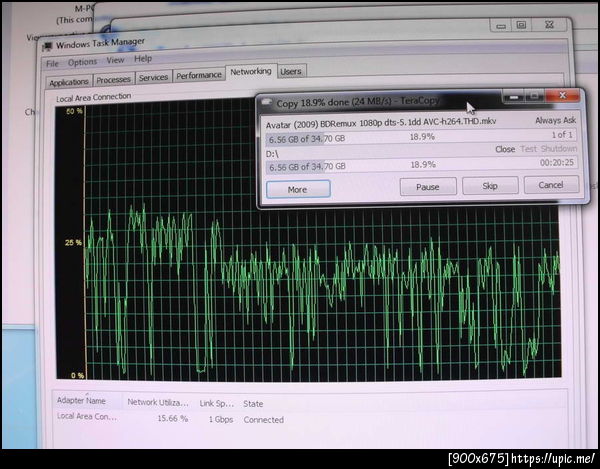Open the Options menu in Task Manager
600x469 pixels.
pyautogui.click(x=82, y=62)
